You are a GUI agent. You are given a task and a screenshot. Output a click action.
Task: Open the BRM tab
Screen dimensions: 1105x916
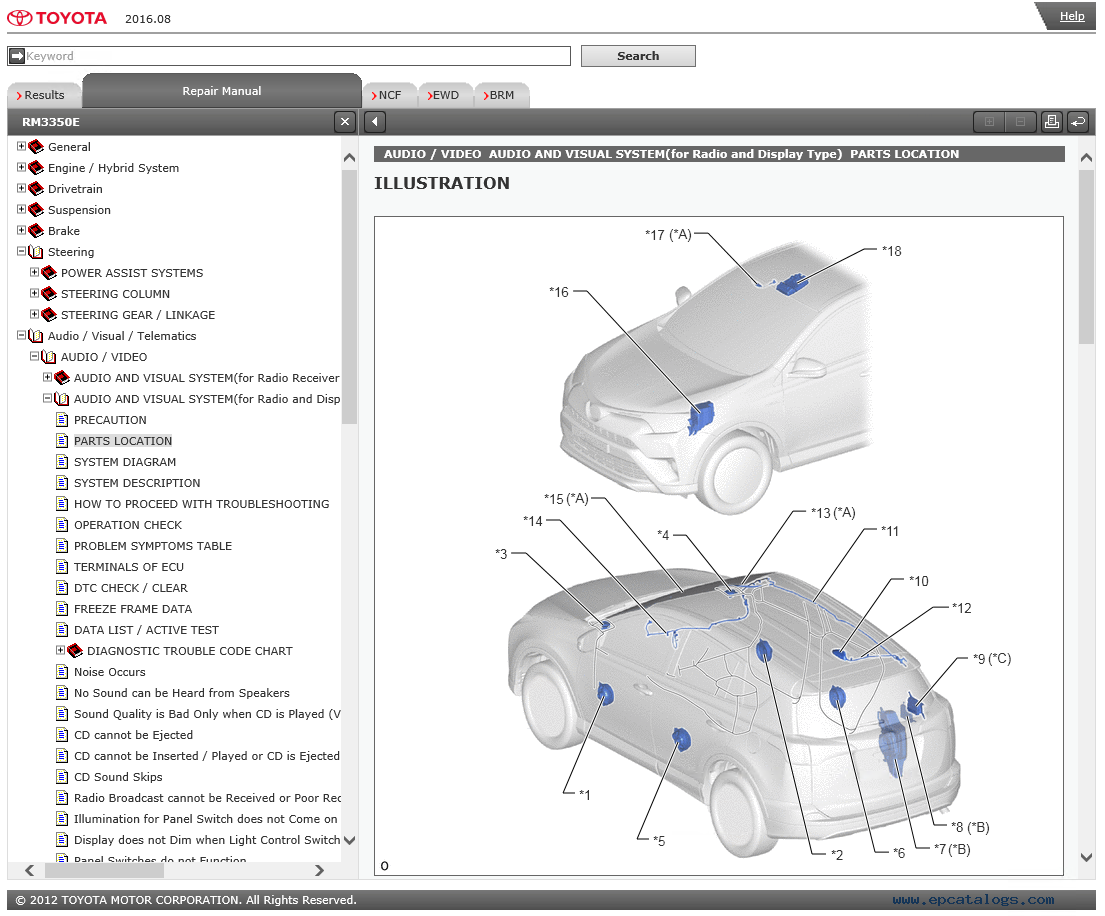[x=502, y=95]
